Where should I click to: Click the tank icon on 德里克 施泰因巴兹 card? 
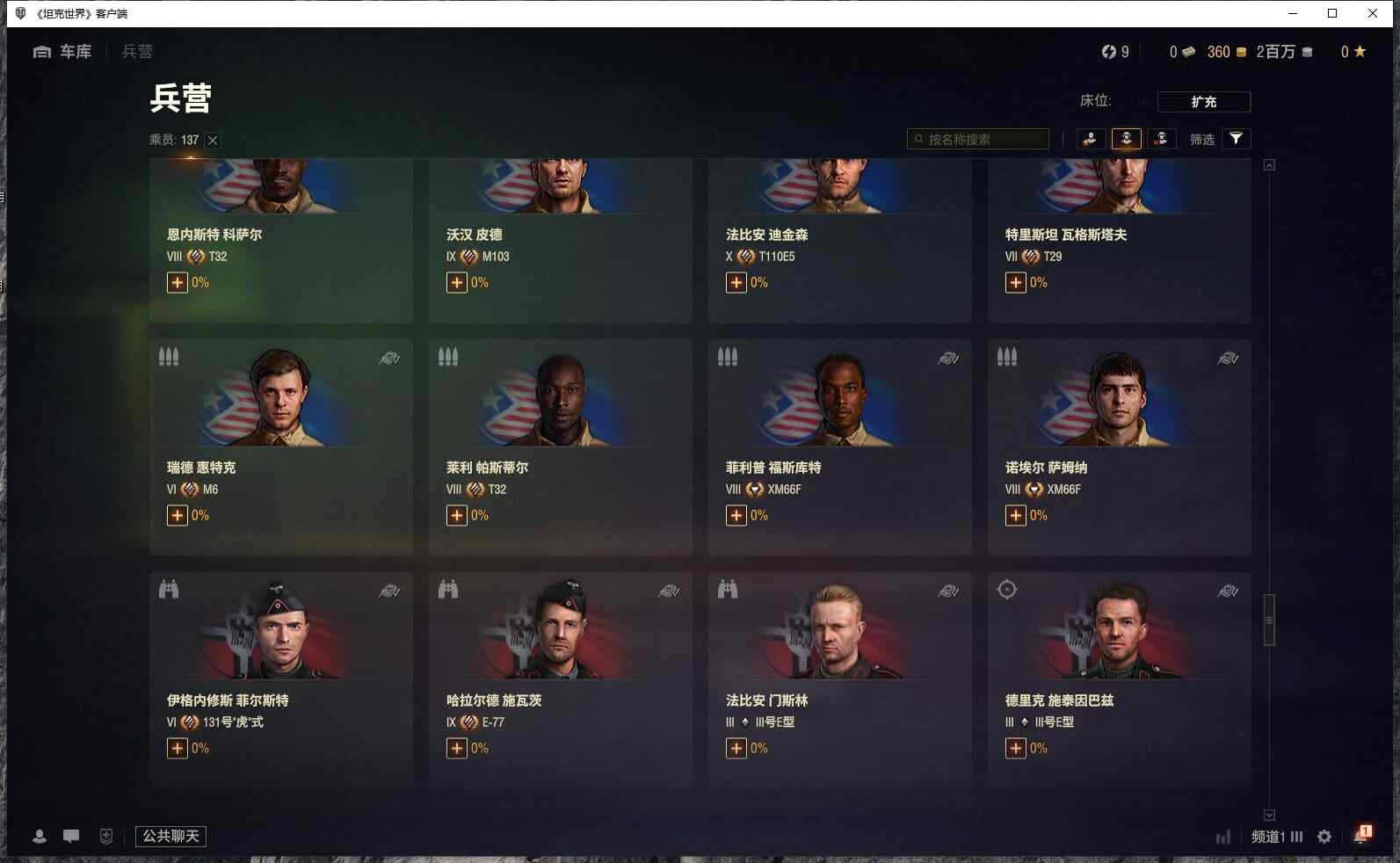1228,591
